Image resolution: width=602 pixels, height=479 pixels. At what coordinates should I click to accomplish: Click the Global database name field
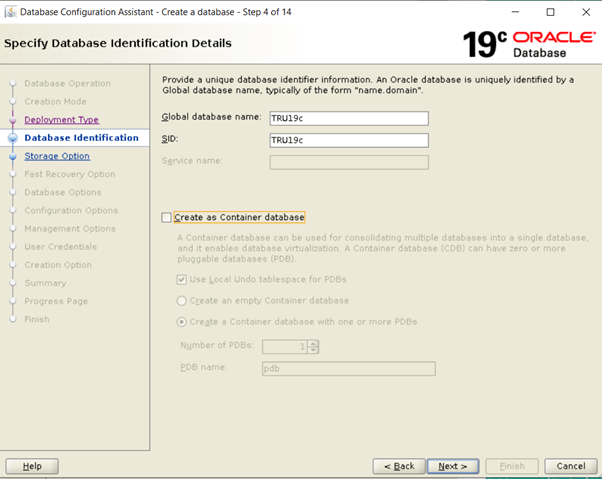click(348, 117)
